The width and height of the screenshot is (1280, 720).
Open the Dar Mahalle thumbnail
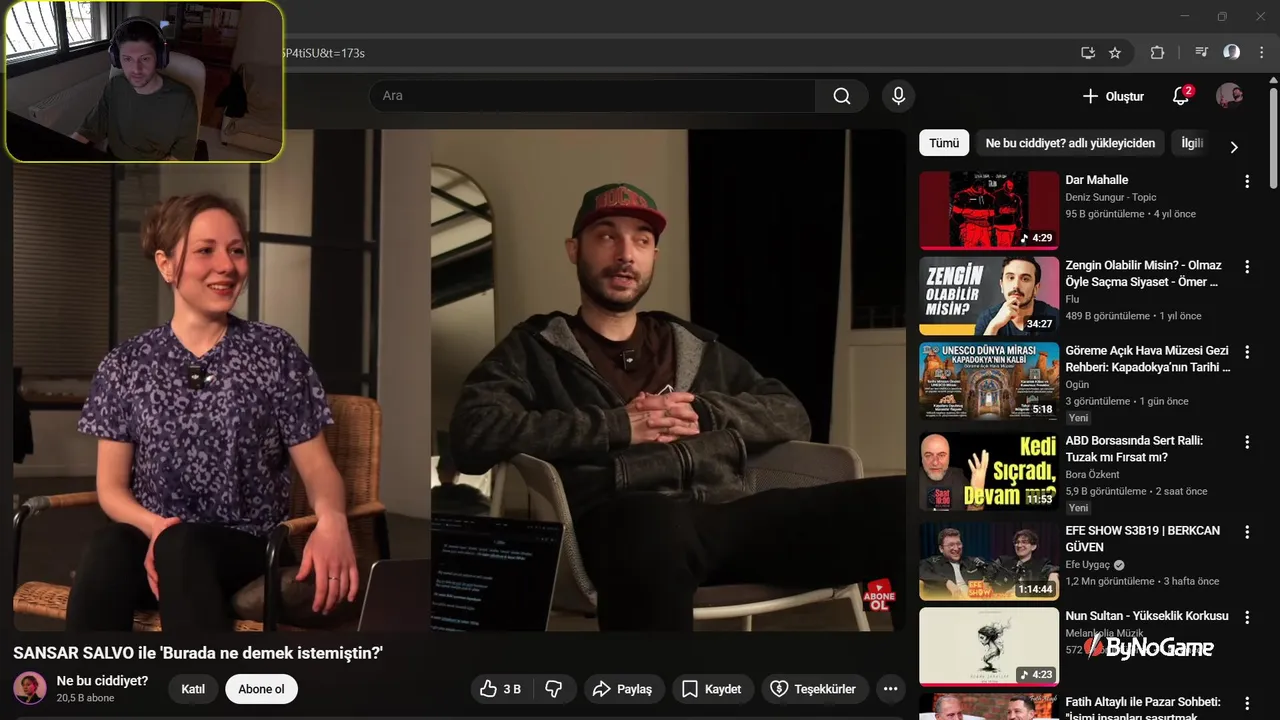[x=989, y=210]
